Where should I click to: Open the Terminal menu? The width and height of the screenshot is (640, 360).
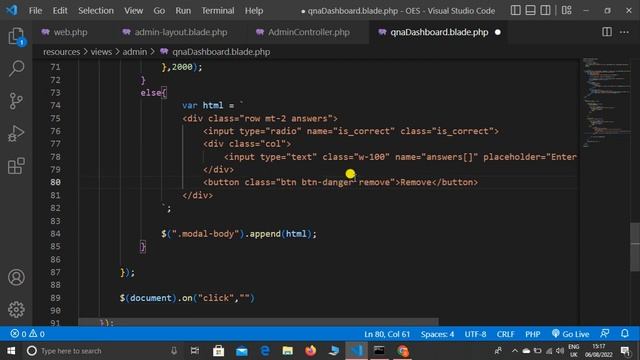tap(218, 11)
